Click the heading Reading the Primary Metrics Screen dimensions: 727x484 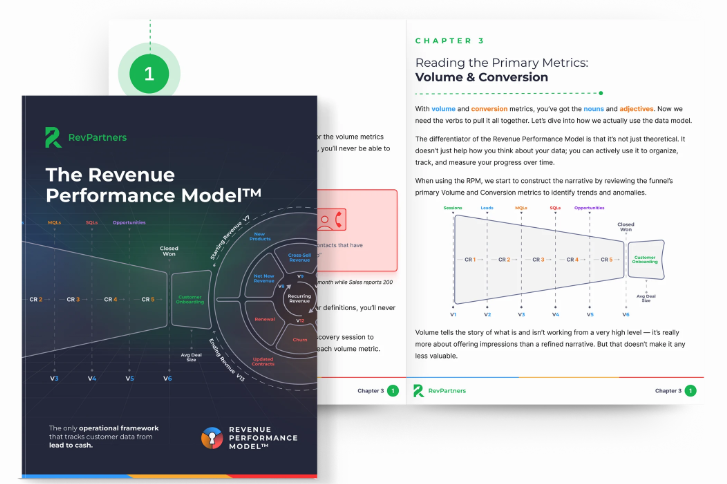coord(502,63)
